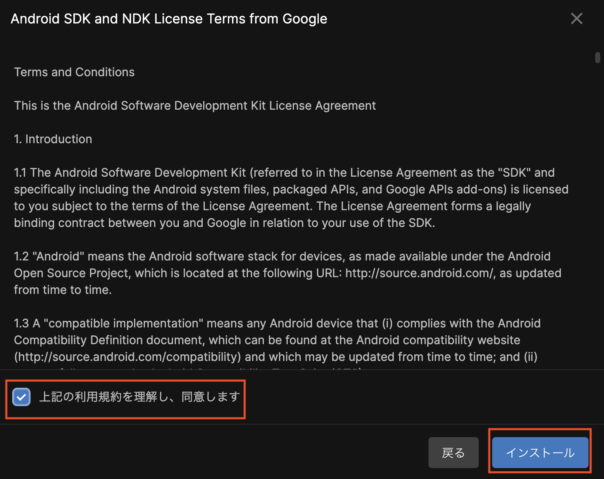Click the 上記の利用規約を理解し、同意します label
The image size is (604, 479).
click(x=140, y=397)
